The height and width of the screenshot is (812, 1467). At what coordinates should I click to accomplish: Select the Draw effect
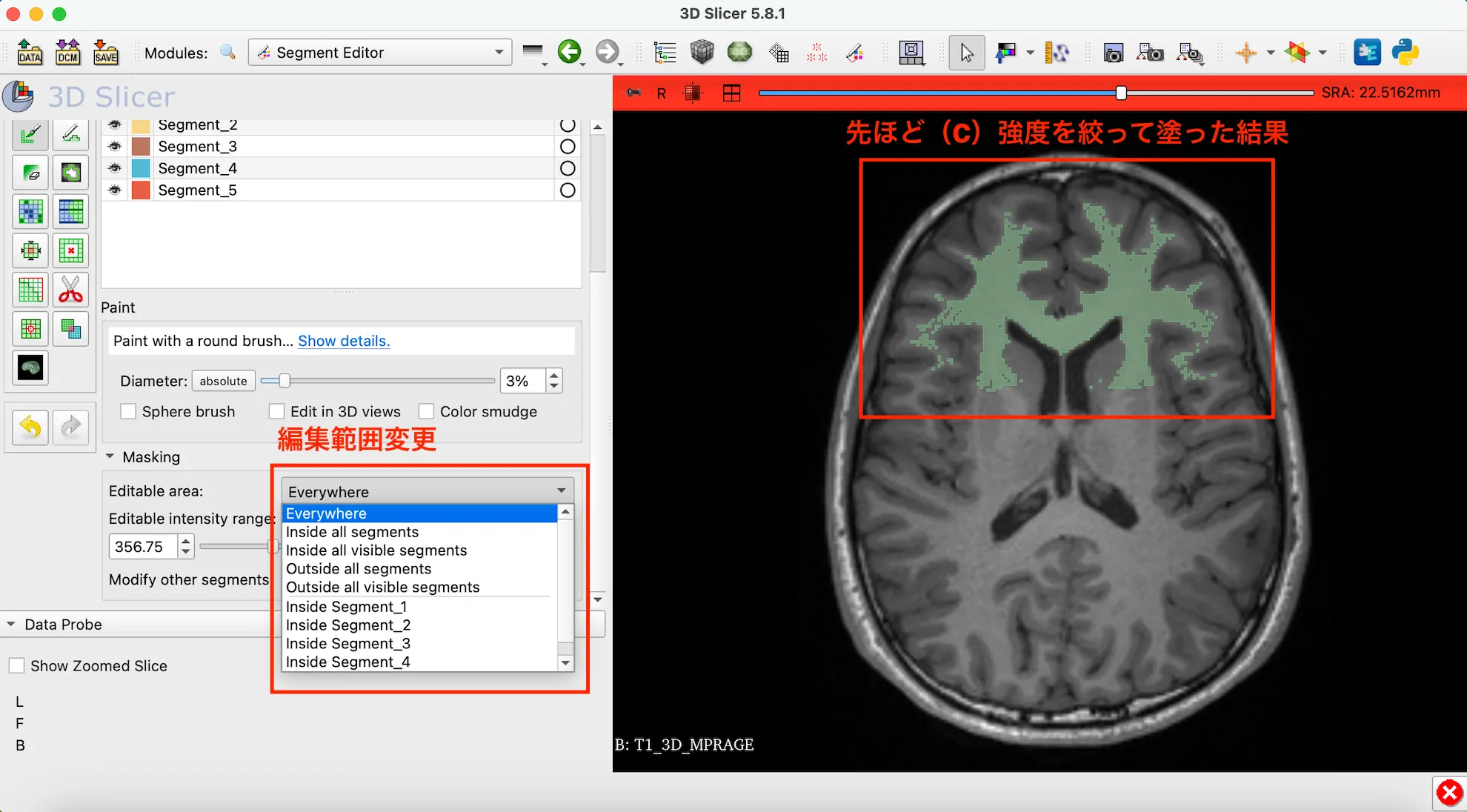(x=71, y=134)
